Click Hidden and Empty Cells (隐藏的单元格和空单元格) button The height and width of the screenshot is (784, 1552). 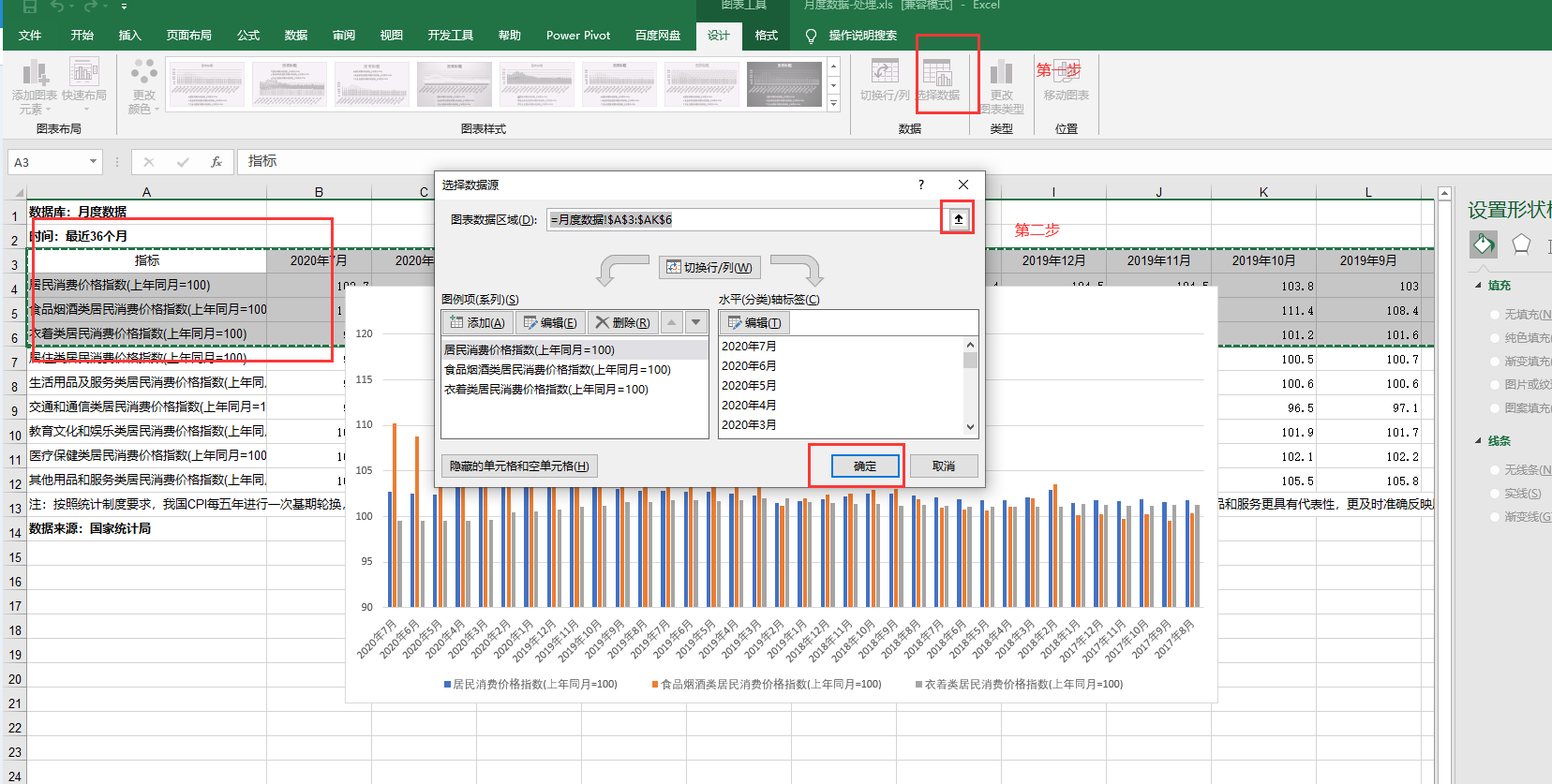[519, 466]
